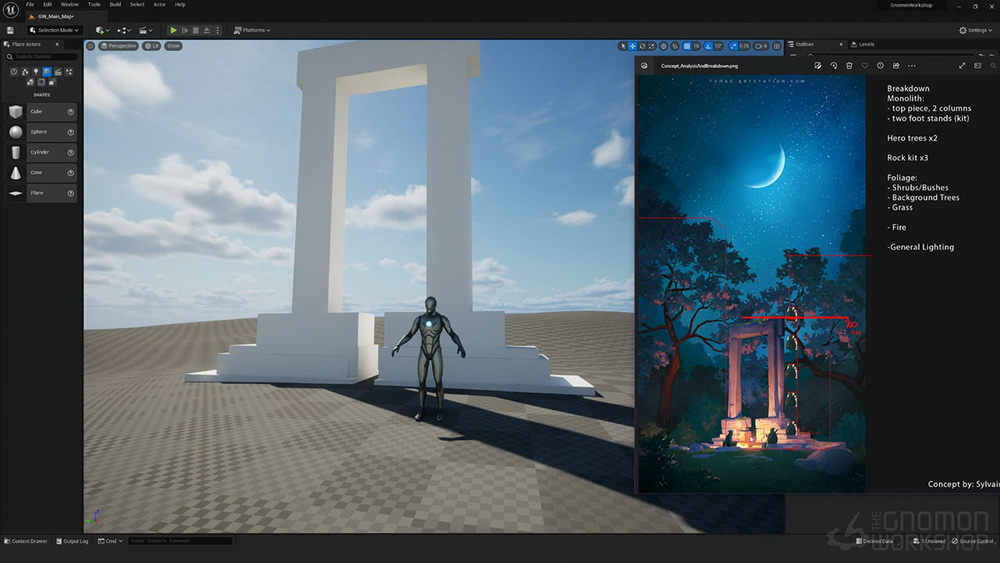The height and width of the screenshot is (563, 1000).
Task: Open the Select menu
Action: 137,4
